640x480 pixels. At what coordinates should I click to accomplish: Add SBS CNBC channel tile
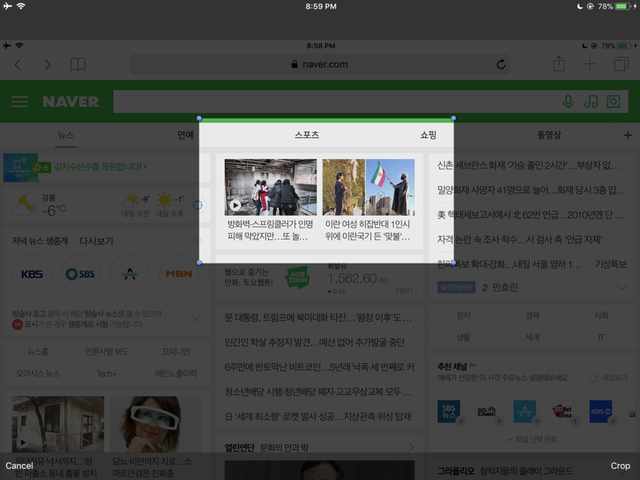click(487, 411)
